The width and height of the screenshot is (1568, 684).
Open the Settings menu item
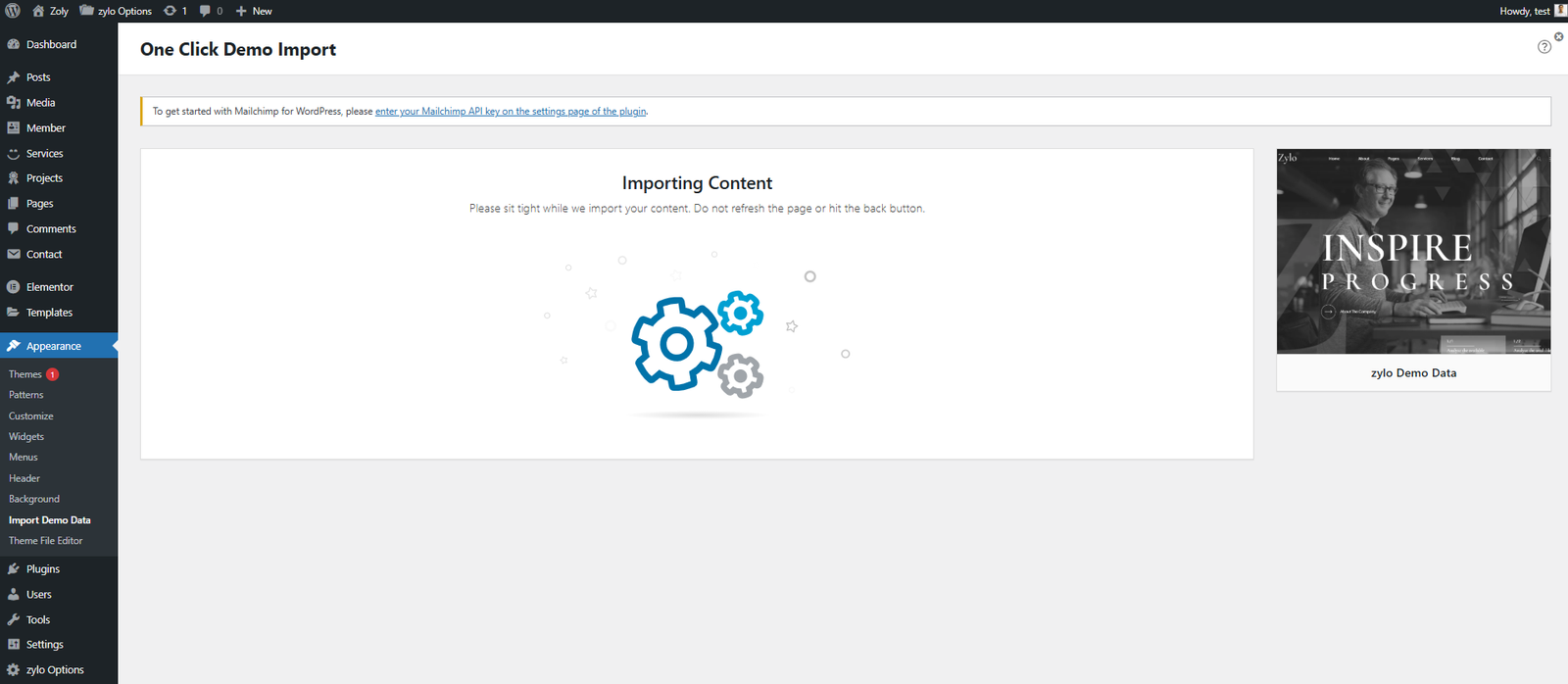[x=45, y=645]
